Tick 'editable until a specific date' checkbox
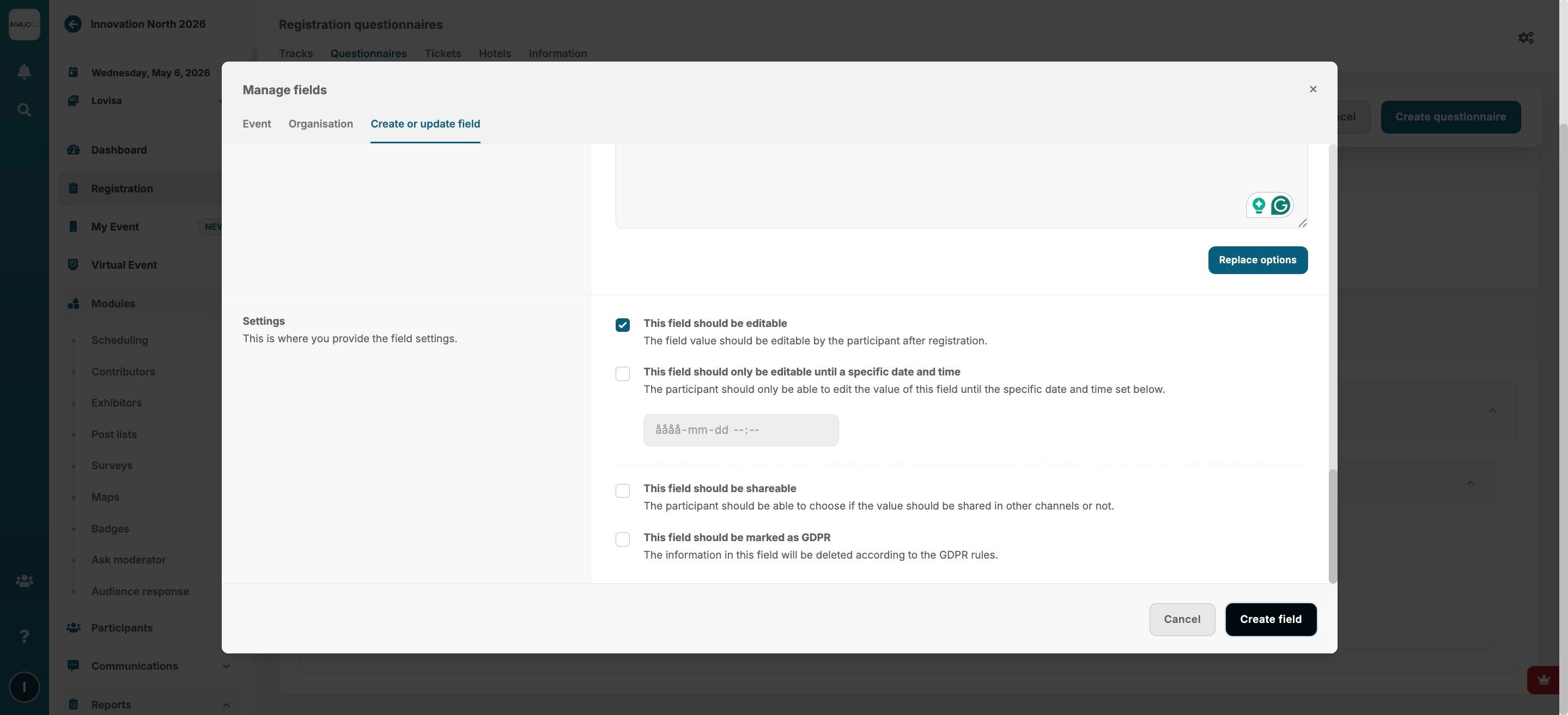1568x715 pixels. tap(622, 373)
